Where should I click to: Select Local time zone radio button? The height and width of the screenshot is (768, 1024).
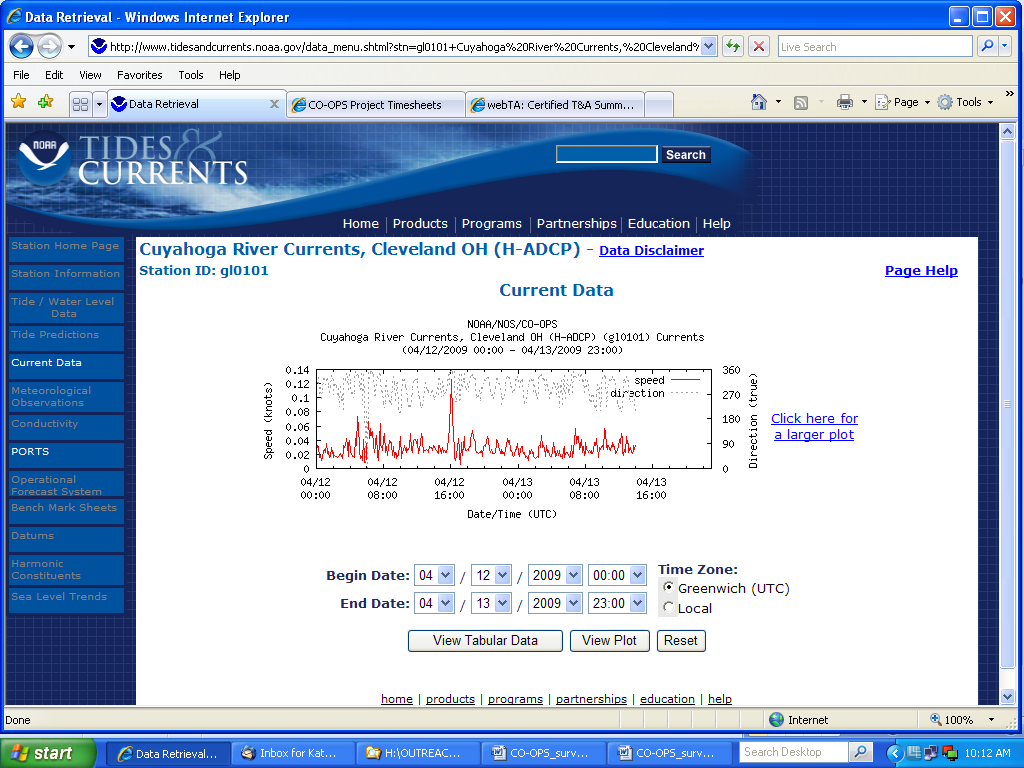(668, 607)
